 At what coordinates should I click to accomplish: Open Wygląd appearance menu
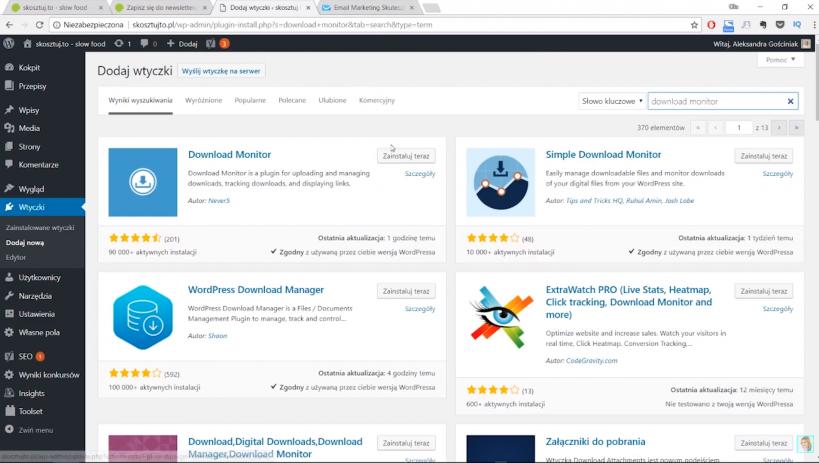(31, 189)
